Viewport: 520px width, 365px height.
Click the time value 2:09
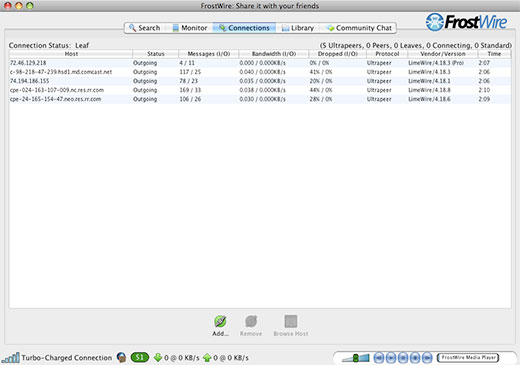tap(484, 99)
